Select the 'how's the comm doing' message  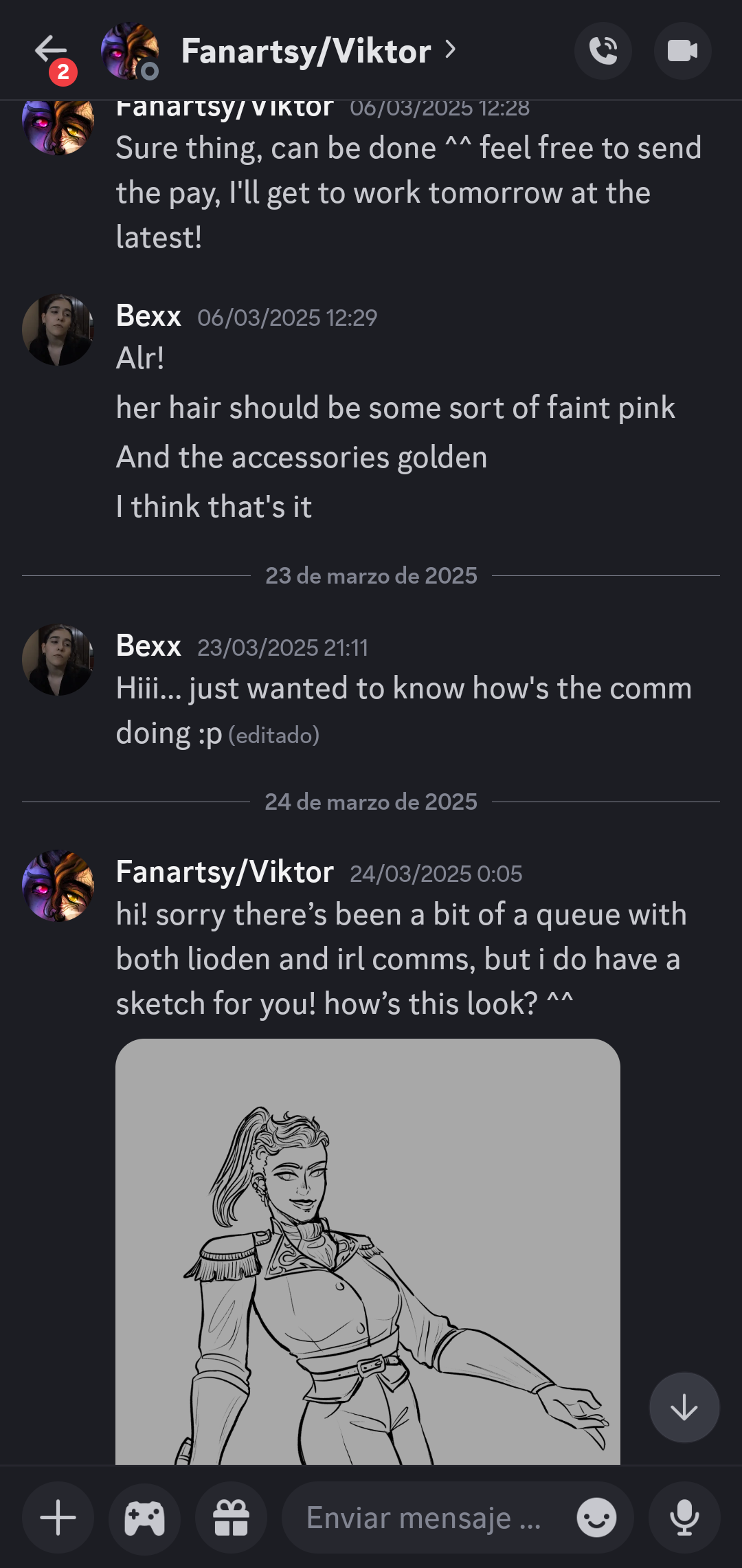[404, 711]
